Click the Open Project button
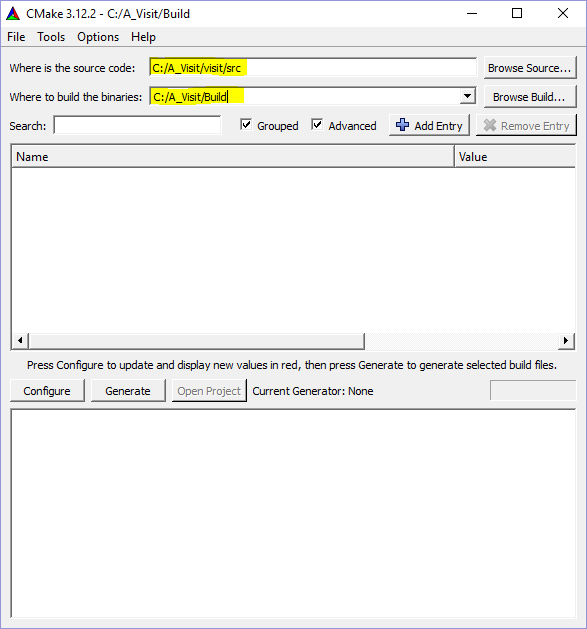The width and height of the screenshot is (587, 629). tap(209, 391)
